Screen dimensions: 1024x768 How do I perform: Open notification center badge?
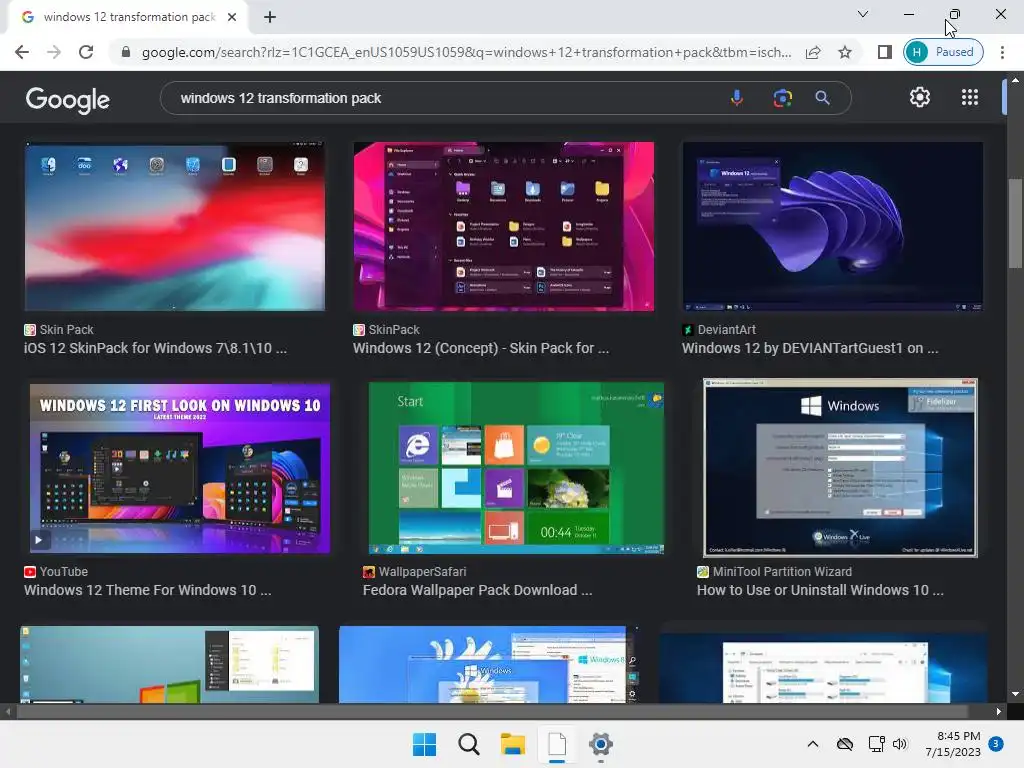pyautogui.click(x=995, y=743)
